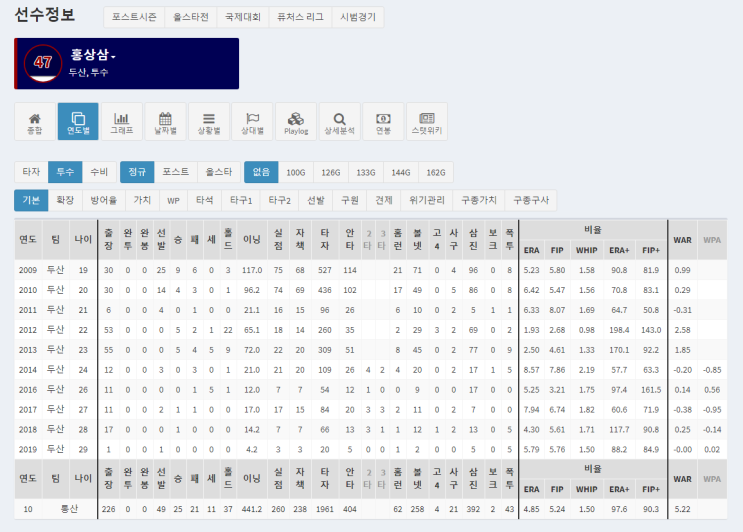
Task: Open the WP stats tab
Action: (173, 201)
